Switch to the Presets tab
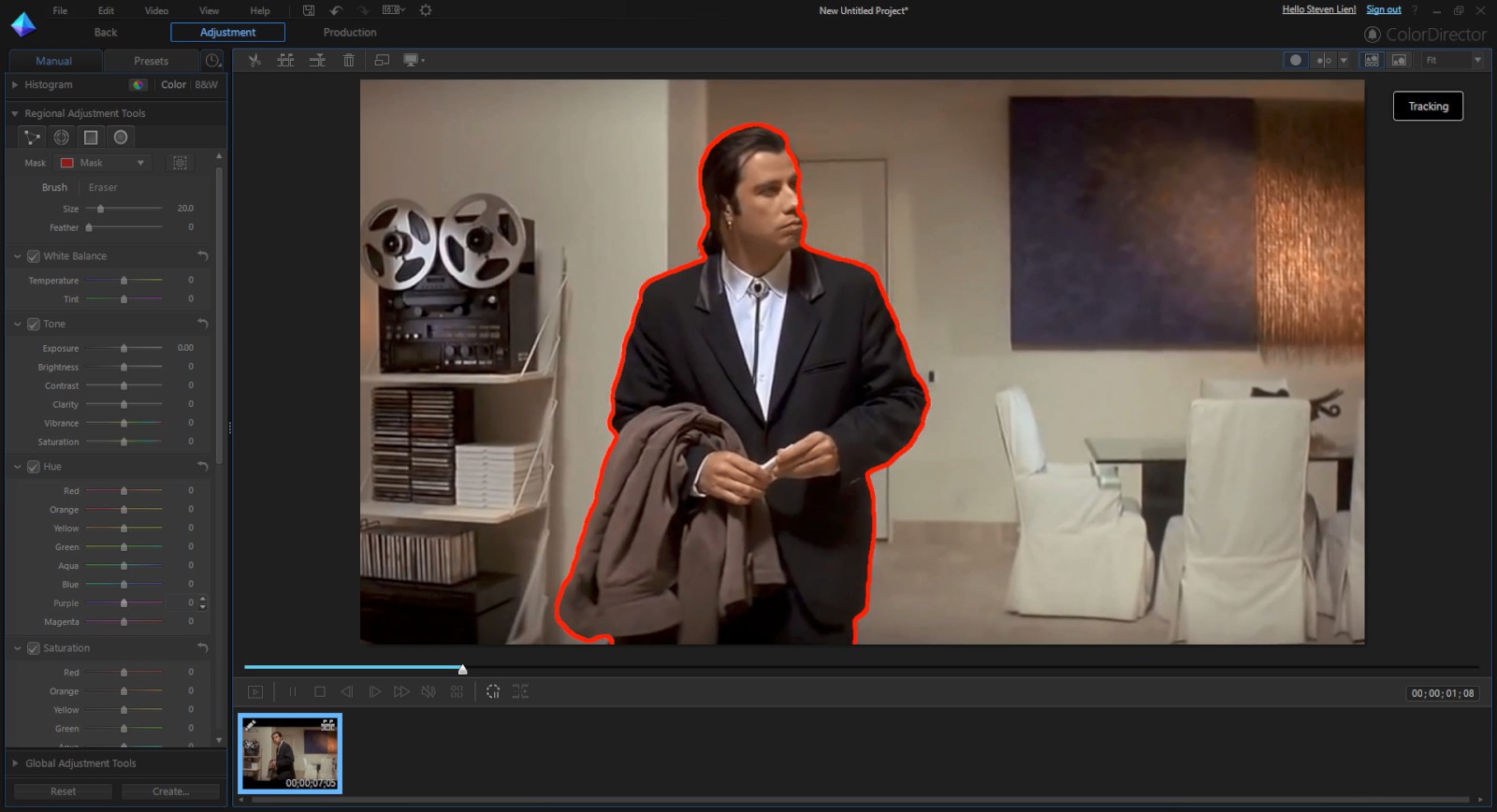Viewport: 1497px width, 812px height. pos(151,61)
